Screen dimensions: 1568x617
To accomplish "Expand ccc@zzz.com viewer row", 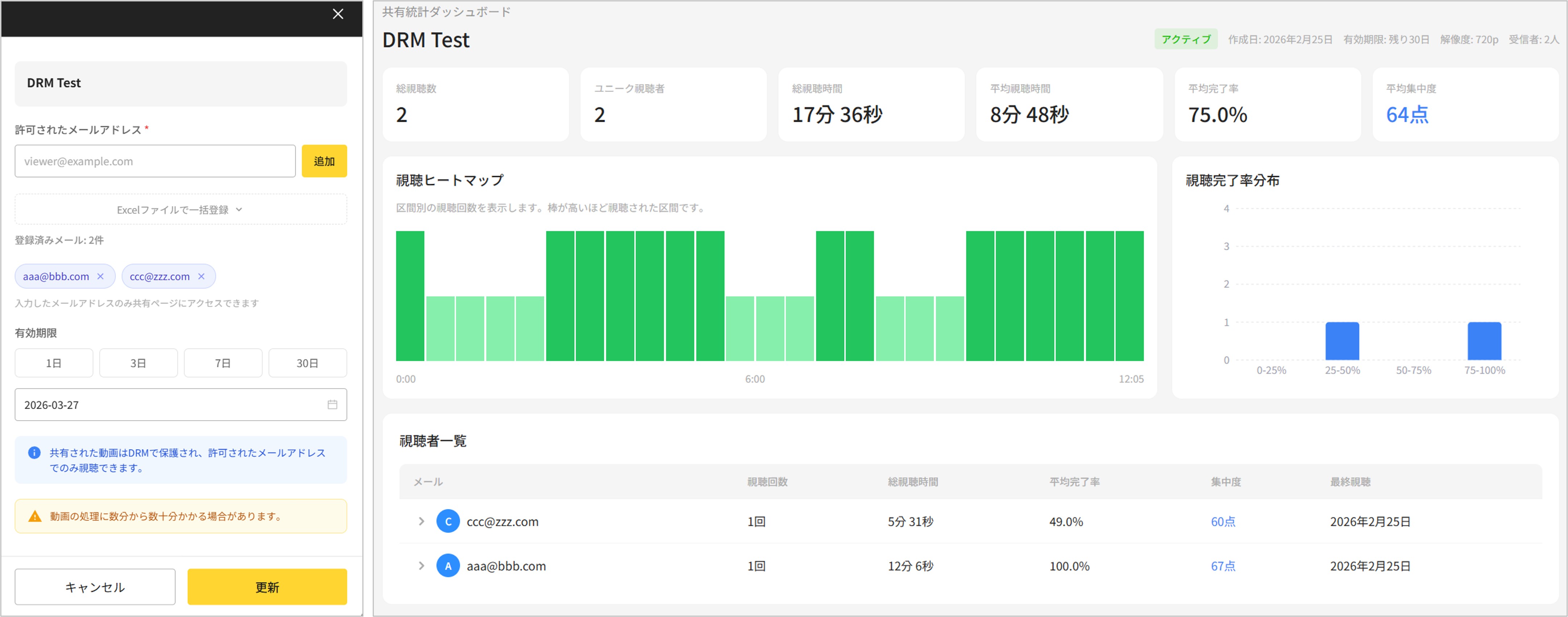I will [x=421, y=521].
